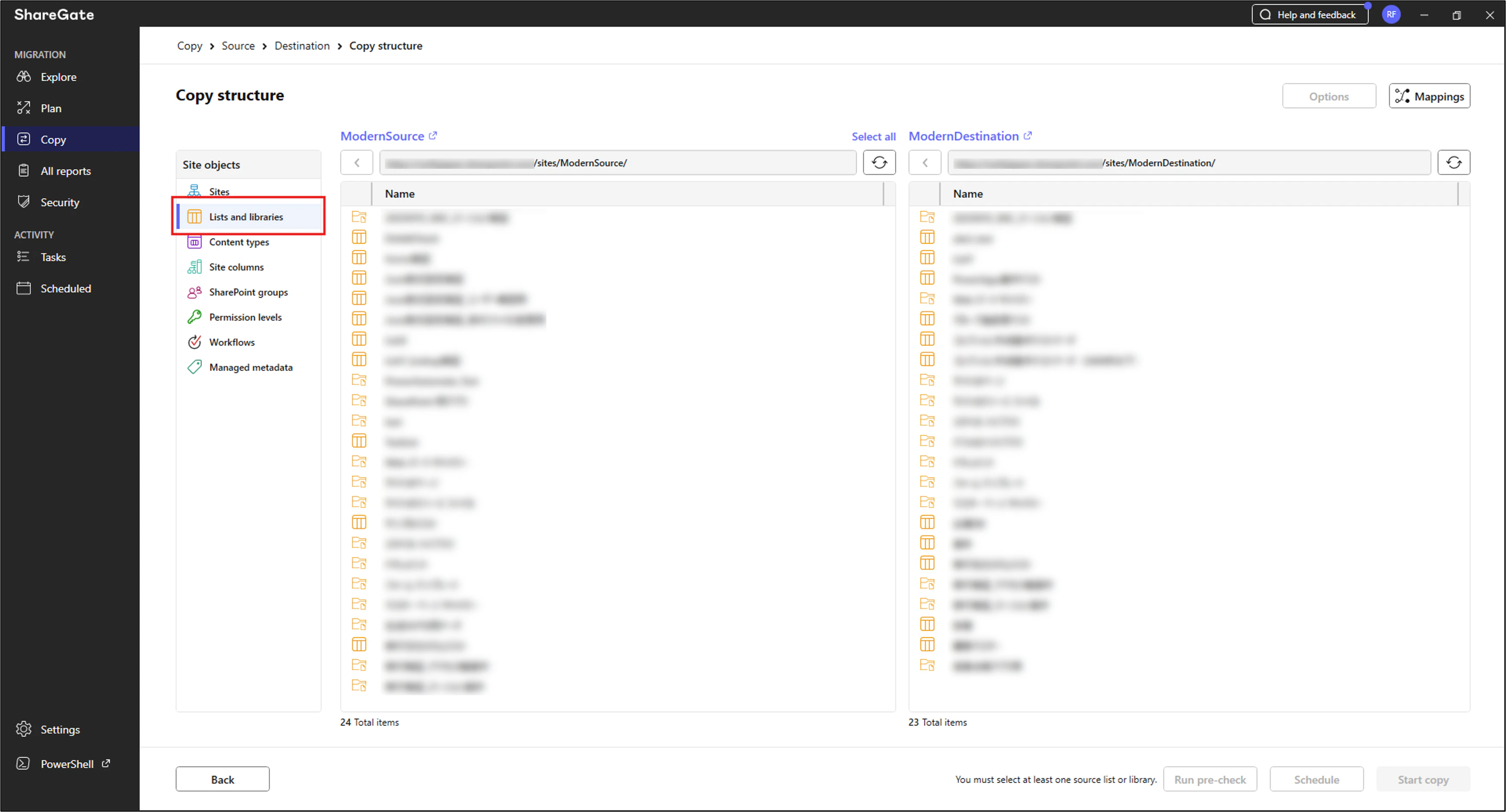Go to Security in sidebar
The height and width of the screenshot is (812, 1506).
(59, 202)
